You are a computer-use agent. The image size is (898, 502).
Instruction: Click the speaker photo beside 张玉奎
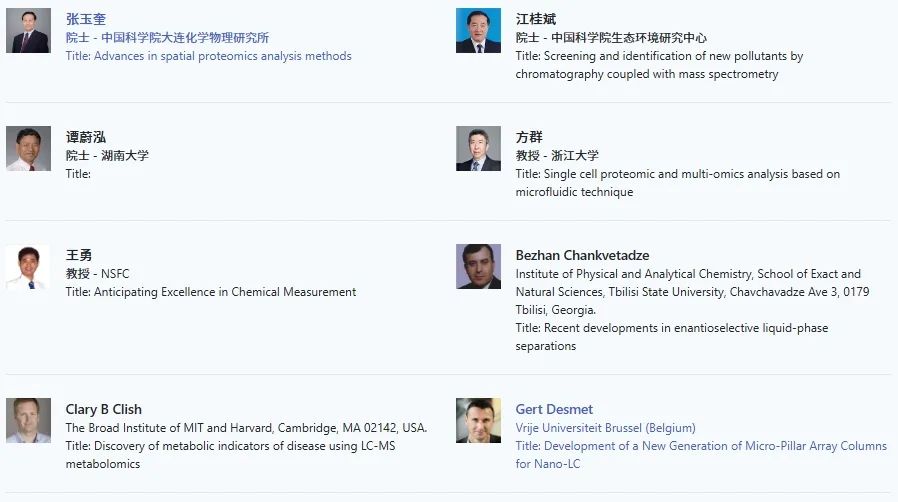coord(28,31)
